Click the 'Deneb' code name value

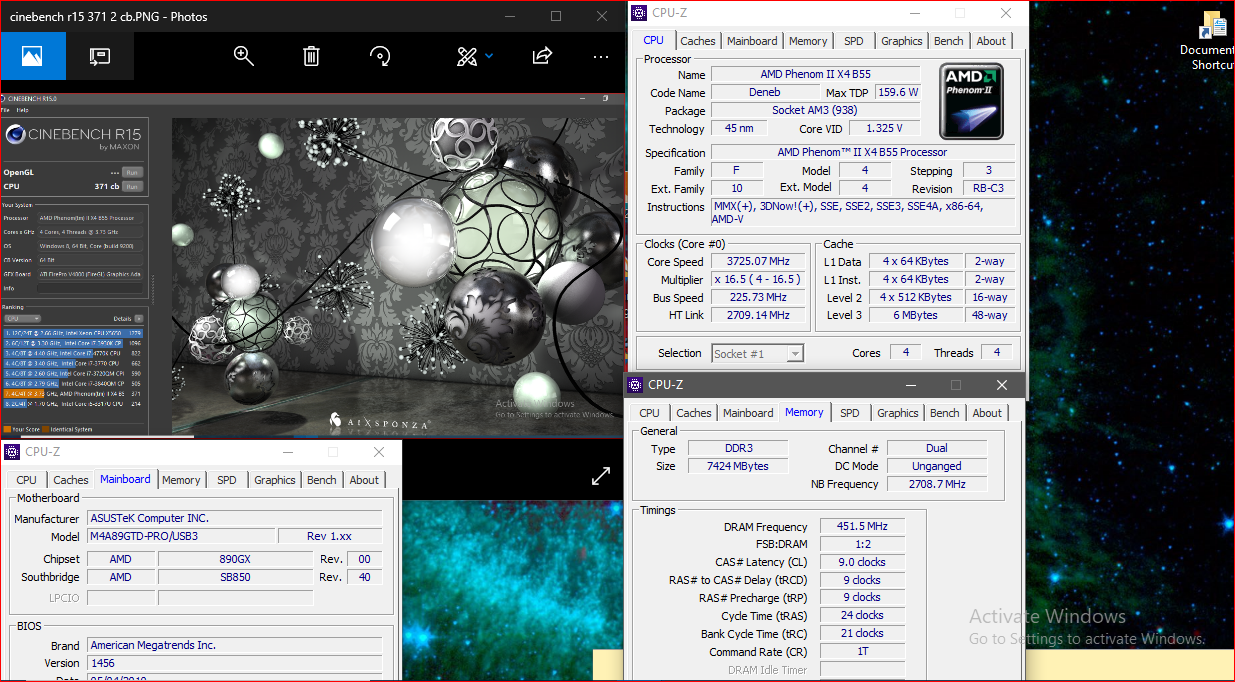click(764, 92)
